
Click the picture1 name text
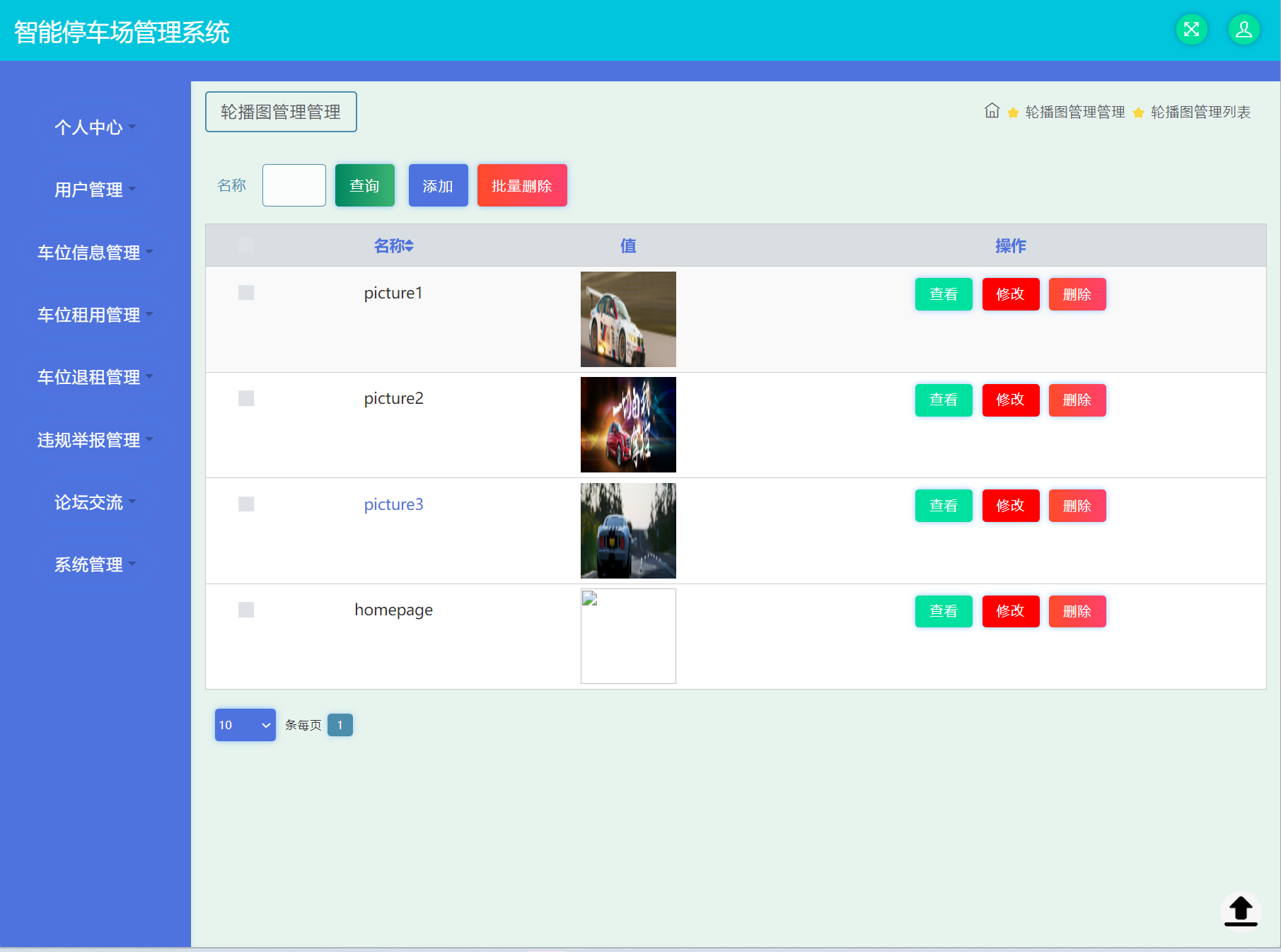pos(393,293)
